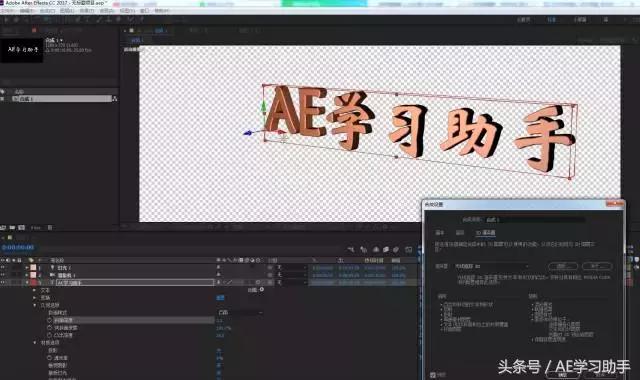The width and height of the screenshot is (640, 380).
Task: Select the 3D 渲染器 tab in dialog
Action: [485, 233]
